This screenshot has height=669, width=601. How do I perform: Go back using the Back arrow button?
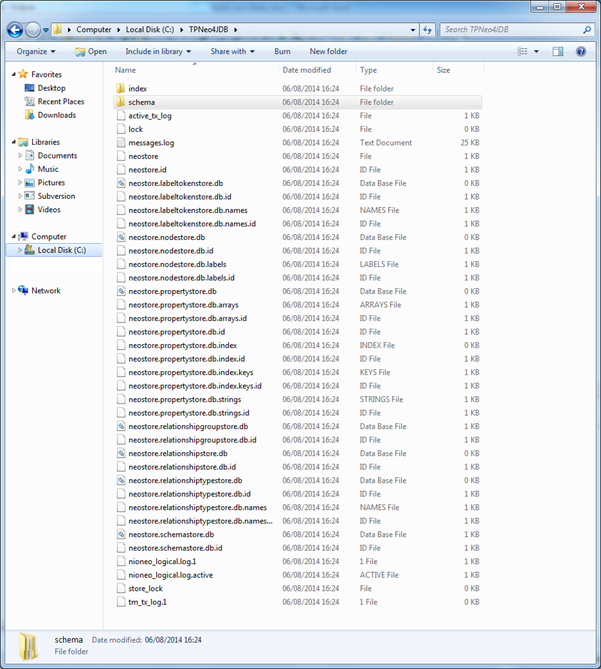pos(15,30)
